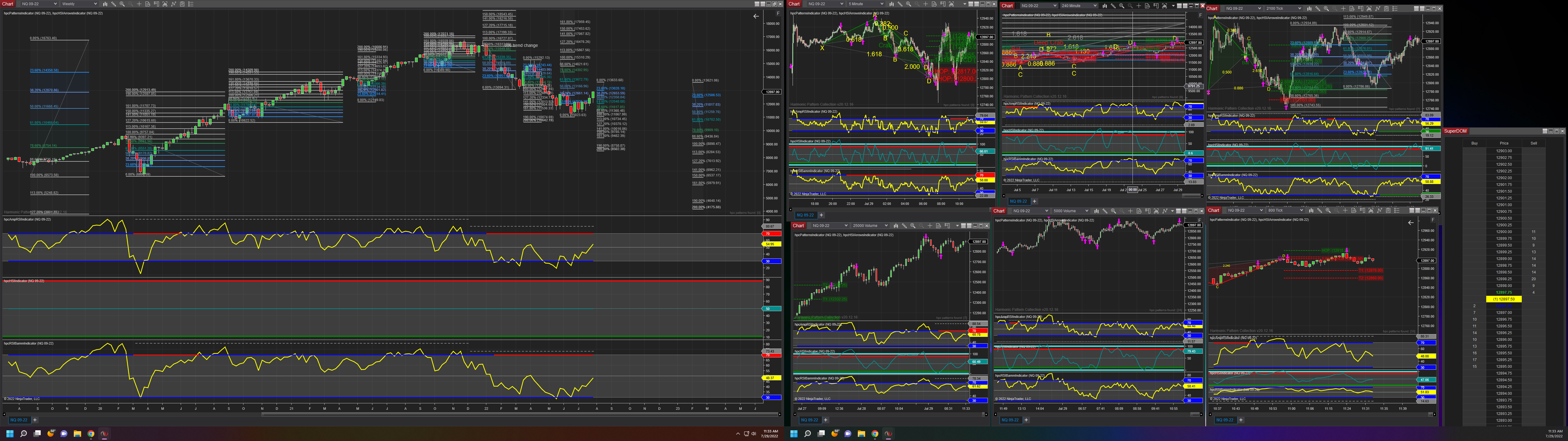Screen dimensions: 1568x441
Task: Open Data Box icon on Weekly chart
Action: (148, 4)
